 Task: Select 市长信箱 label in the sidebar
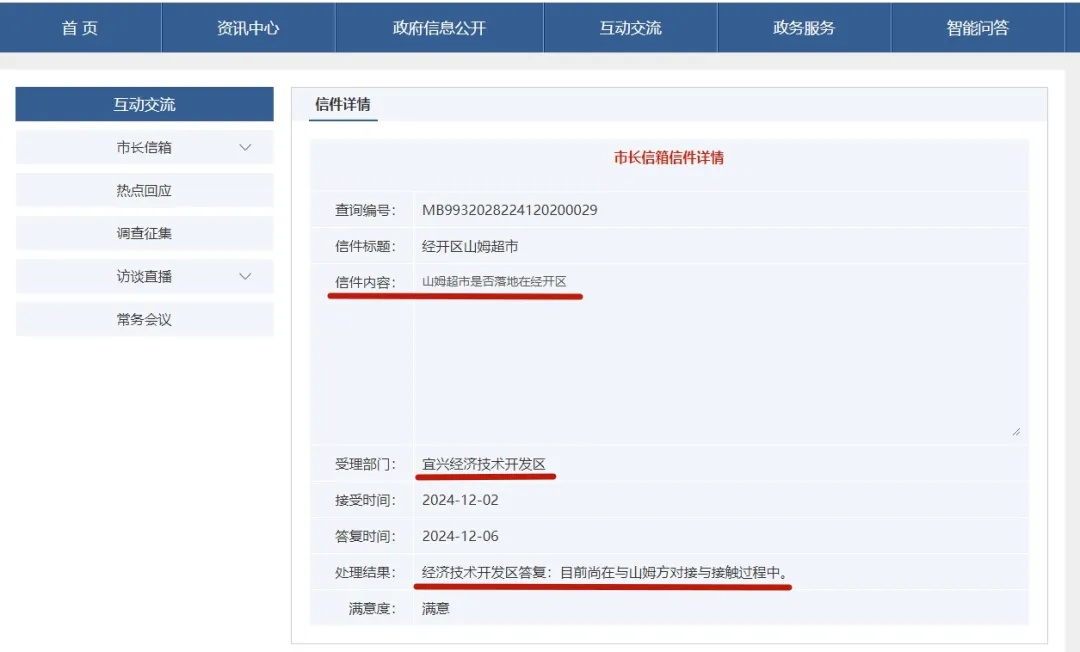144,148
